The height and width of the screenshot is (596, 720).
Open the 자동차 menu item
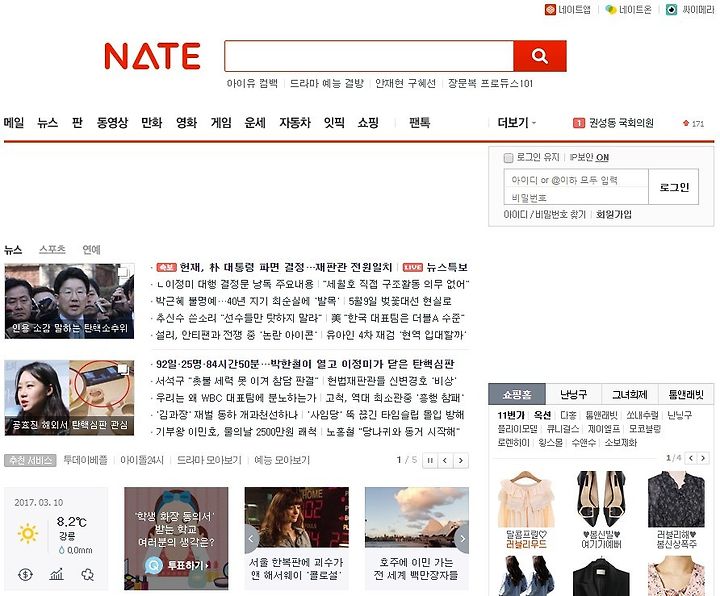(295, 123)
